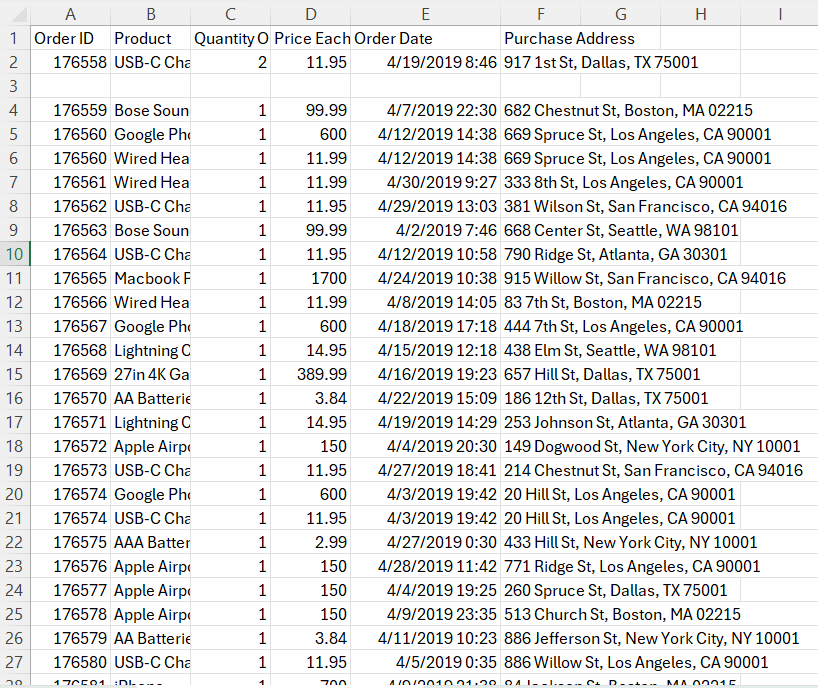Select cell with Order ID 176561
The width and height of the screenshot is (818, 688).
click(x=70, y=182)
